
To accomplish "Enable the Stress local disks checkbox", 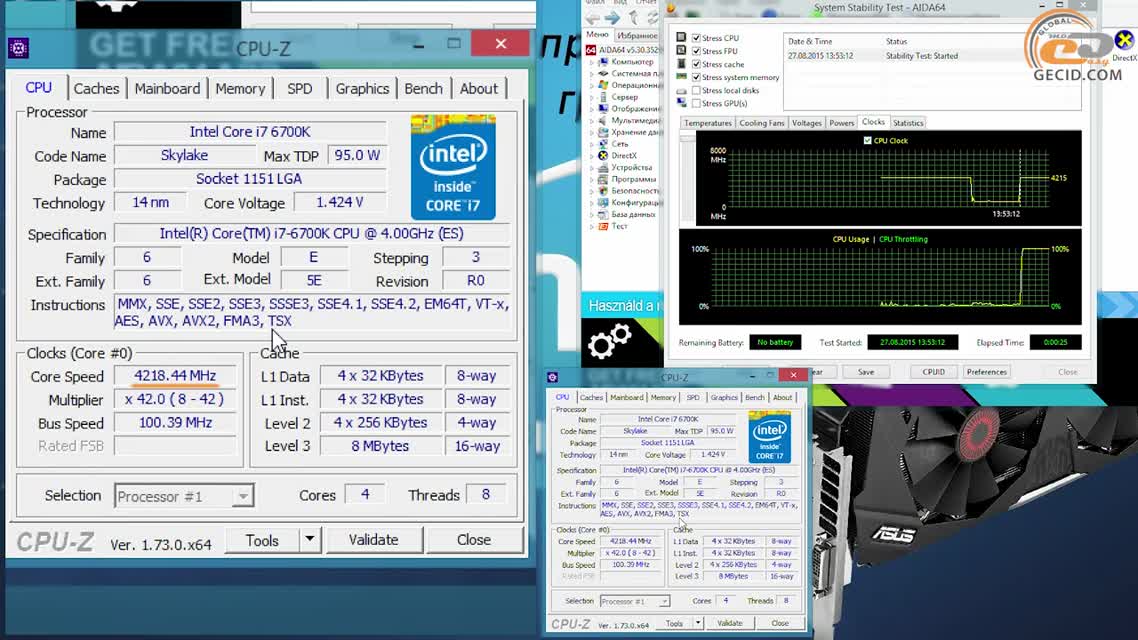I will point(696,90).
